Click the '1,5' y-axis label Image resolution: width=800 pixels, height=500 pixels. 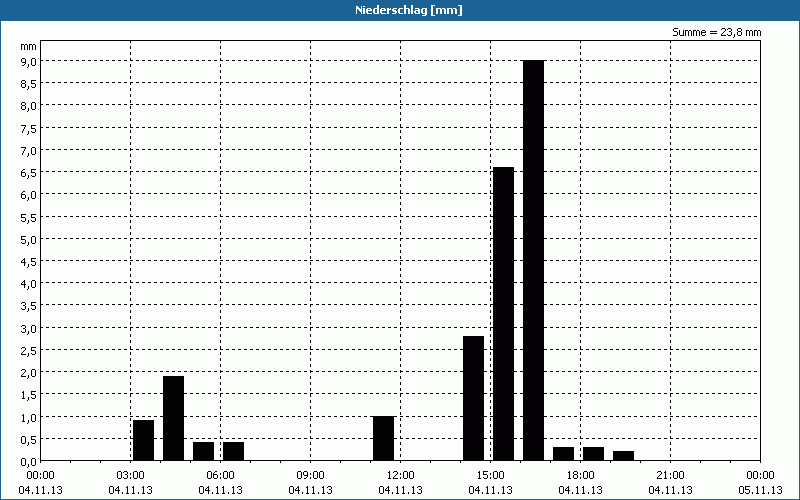click(x=29, y=395)
